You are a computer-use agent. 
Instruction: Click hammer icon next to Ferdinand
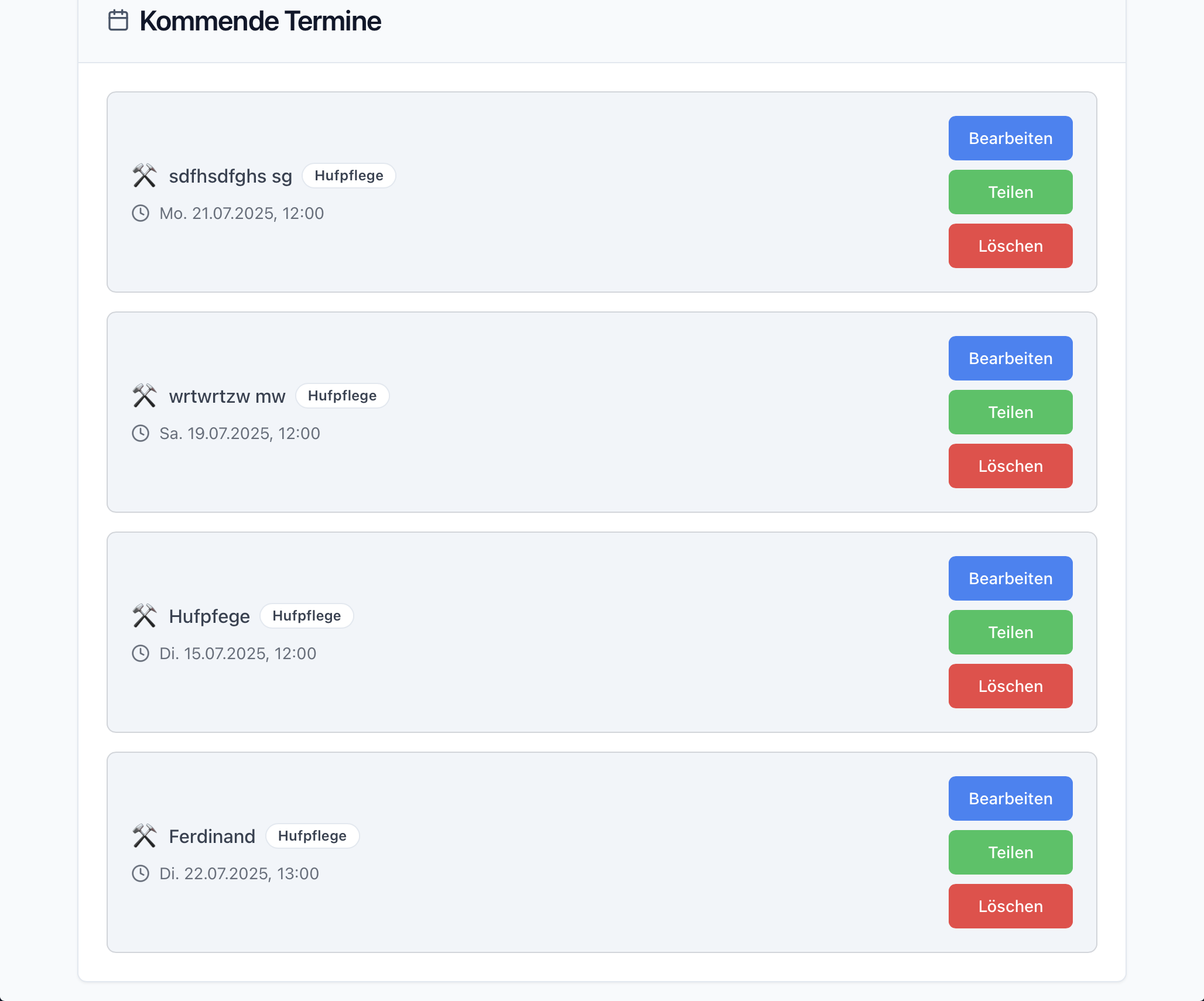[x=144, y=836]
